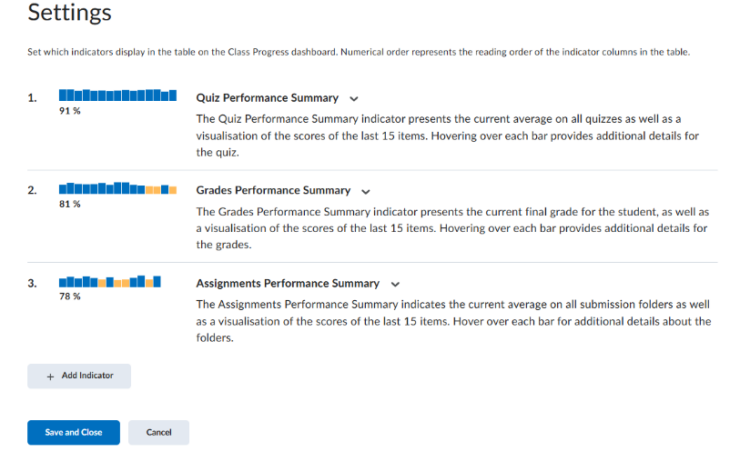
Task: Select the Quiz Performance Summary title
Action: pos(268,98)
